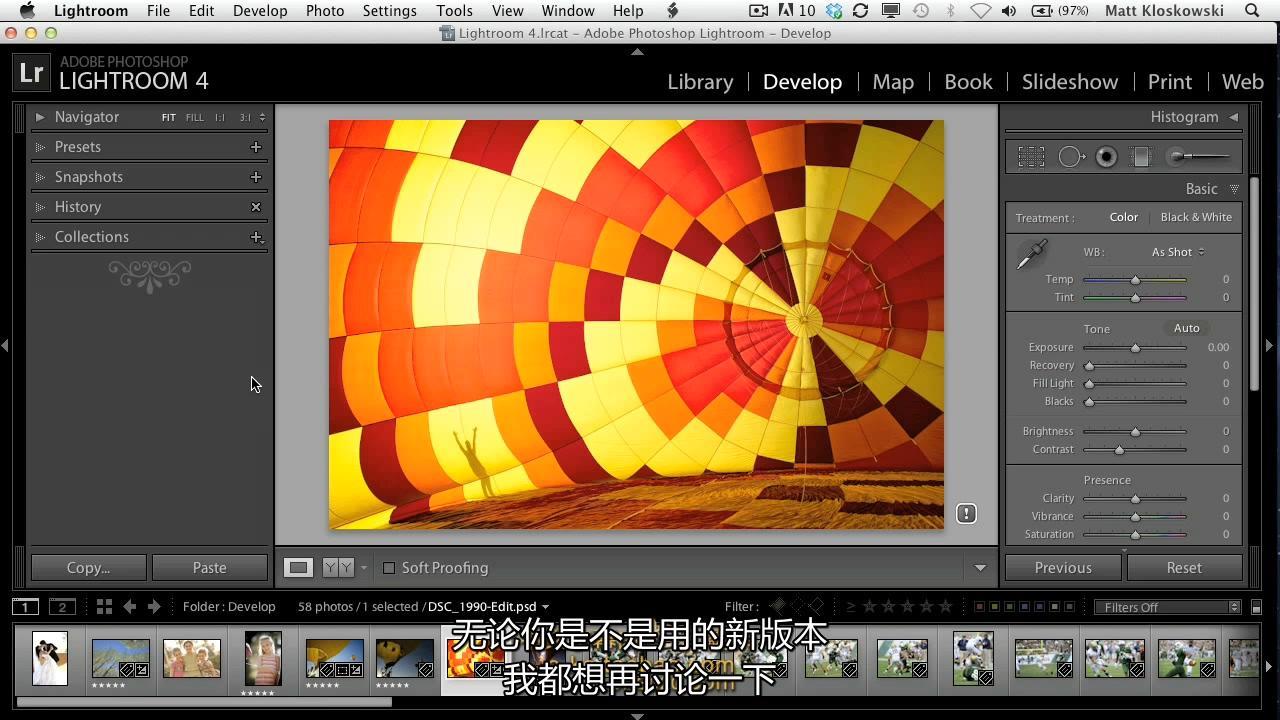The width and height of the screenshot is (1280, 720).
Task: Expand the Presets panel
Action: click(40, 147)
